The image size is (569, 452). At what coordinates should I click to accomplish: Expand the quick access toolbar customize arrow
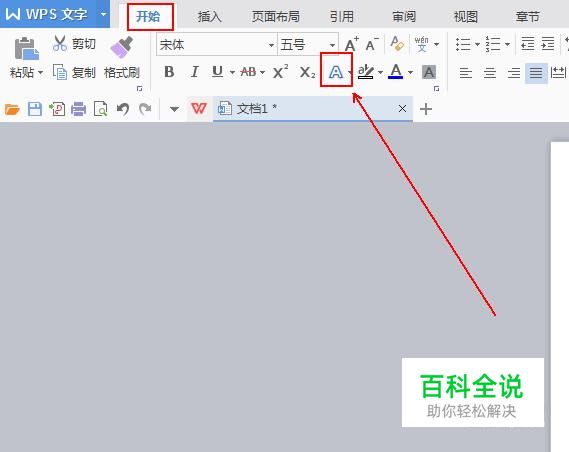coord(174,109)
